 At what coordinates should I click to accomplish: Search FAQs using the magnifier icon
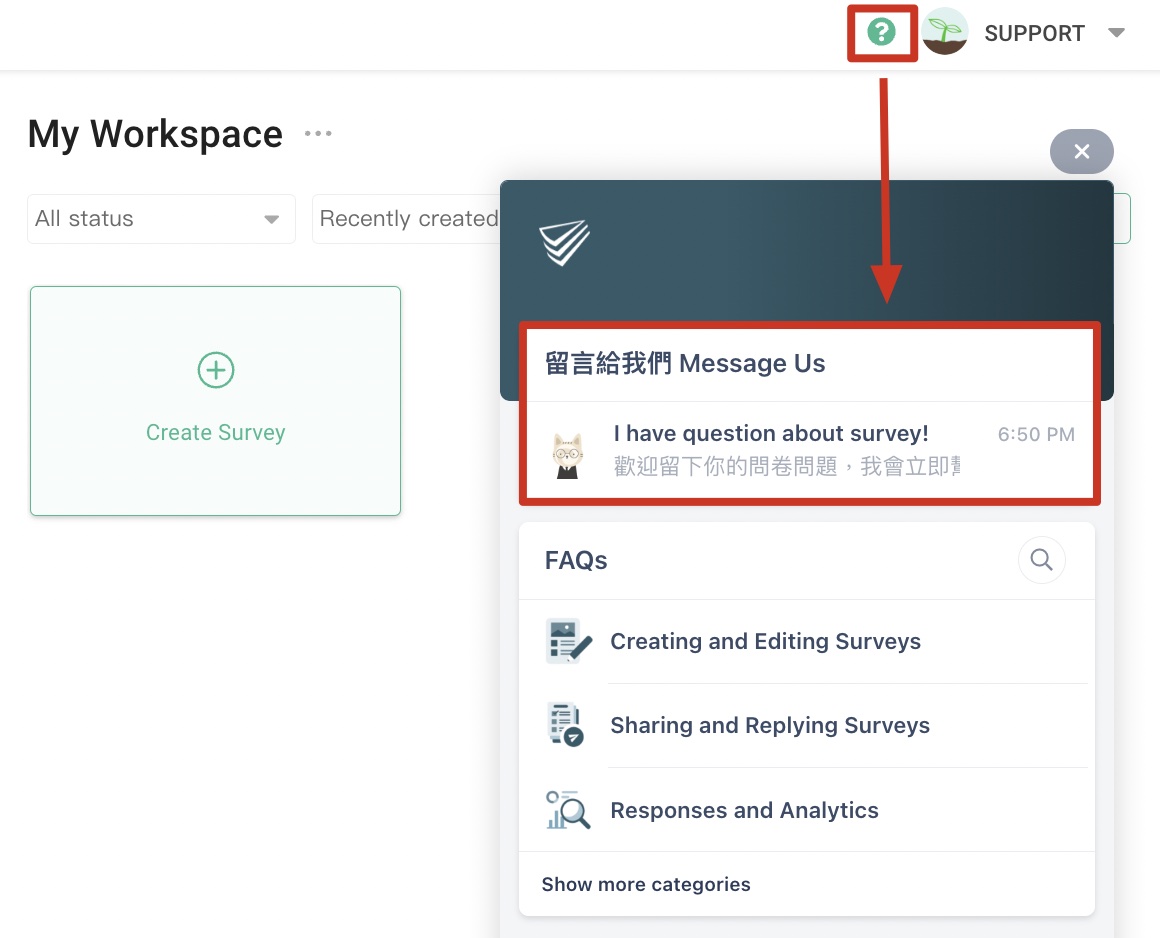click(x=1041, y=560)
